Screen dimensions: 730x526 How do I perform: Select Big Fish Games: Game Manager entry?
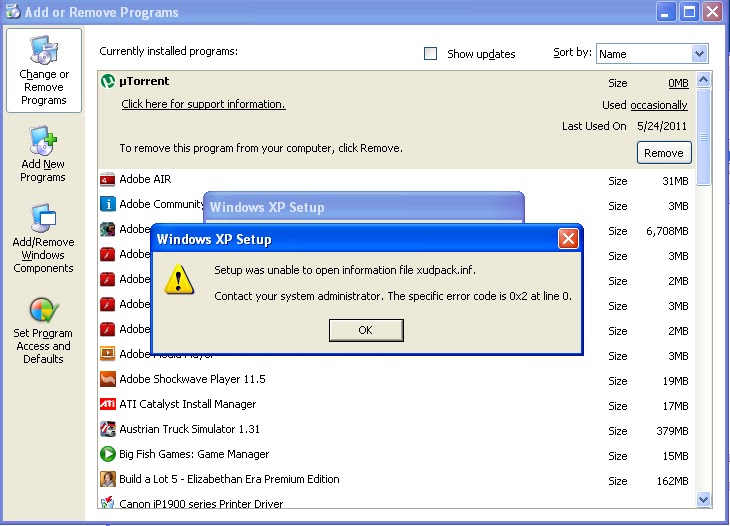(x=194, y=454)
